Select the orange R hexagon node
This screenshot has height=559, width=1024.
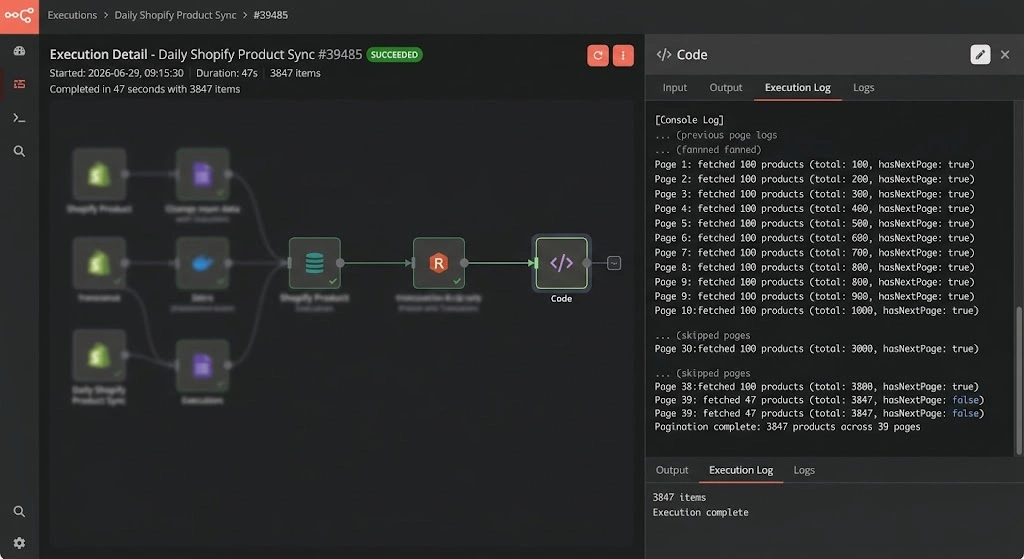point(439,263)
